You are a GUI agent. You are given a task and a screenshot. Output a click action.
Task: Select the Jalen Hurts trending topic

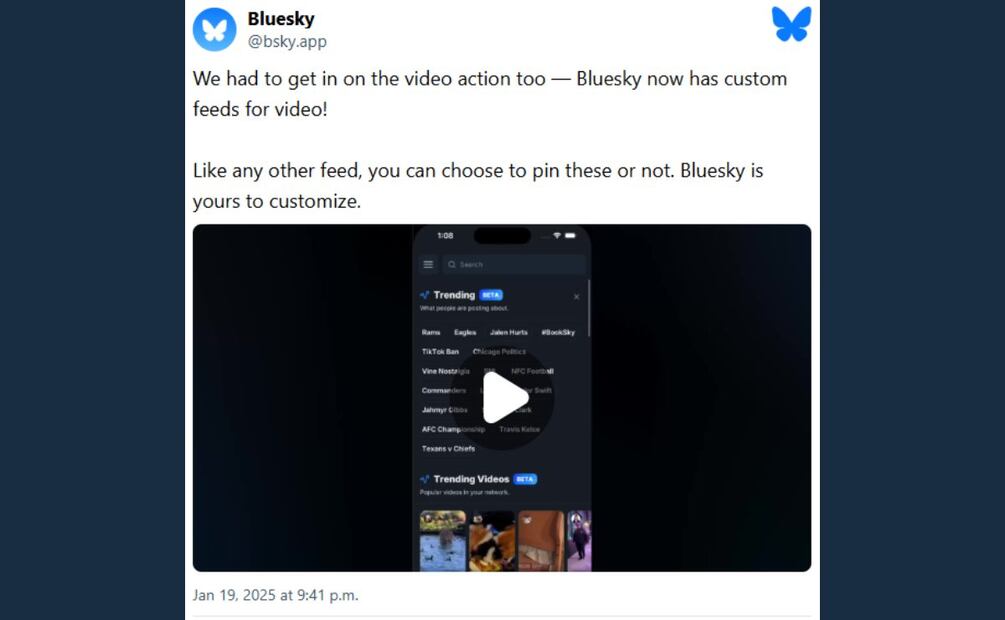point(509,332)
